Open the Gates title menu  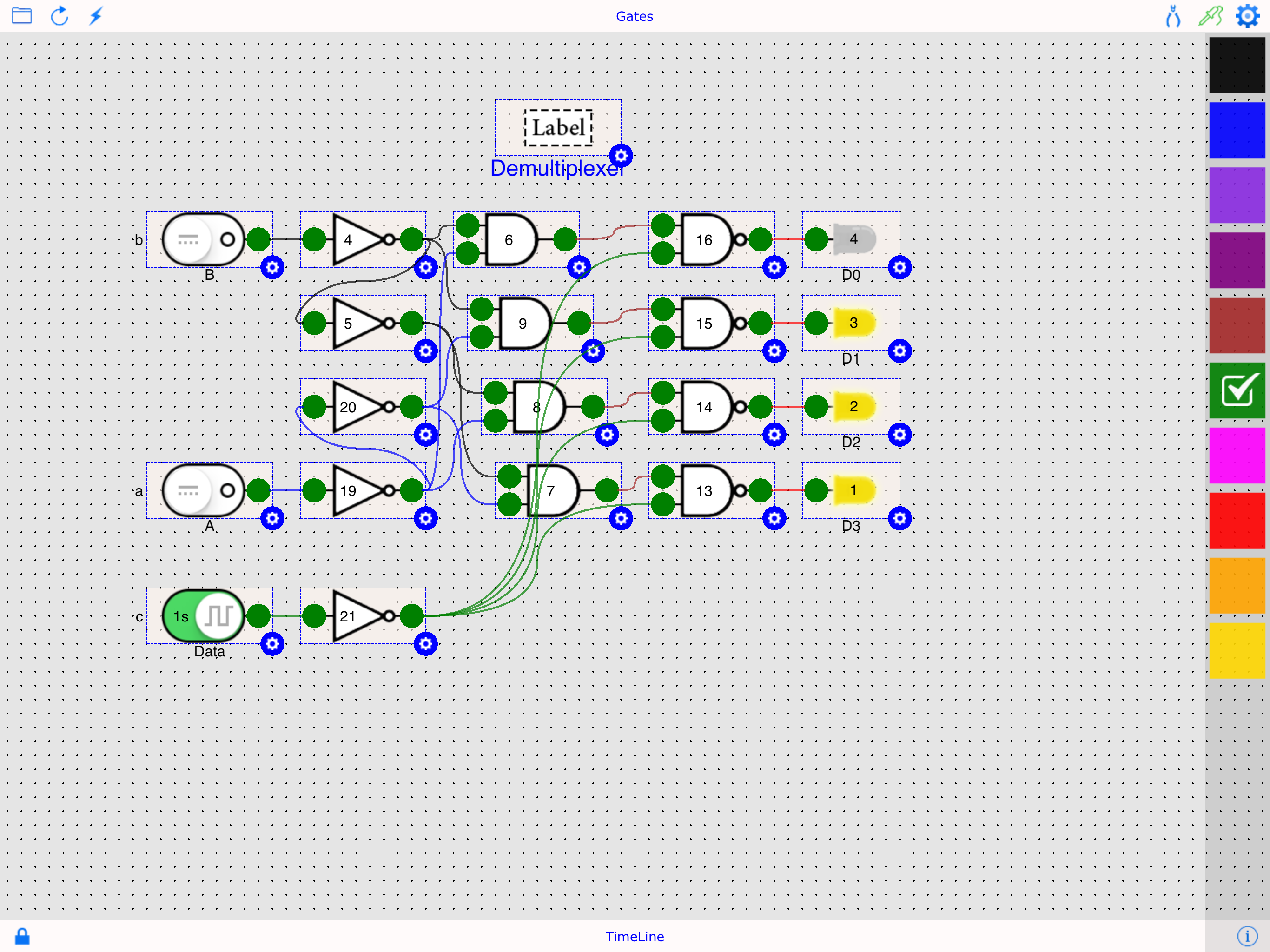635,16
